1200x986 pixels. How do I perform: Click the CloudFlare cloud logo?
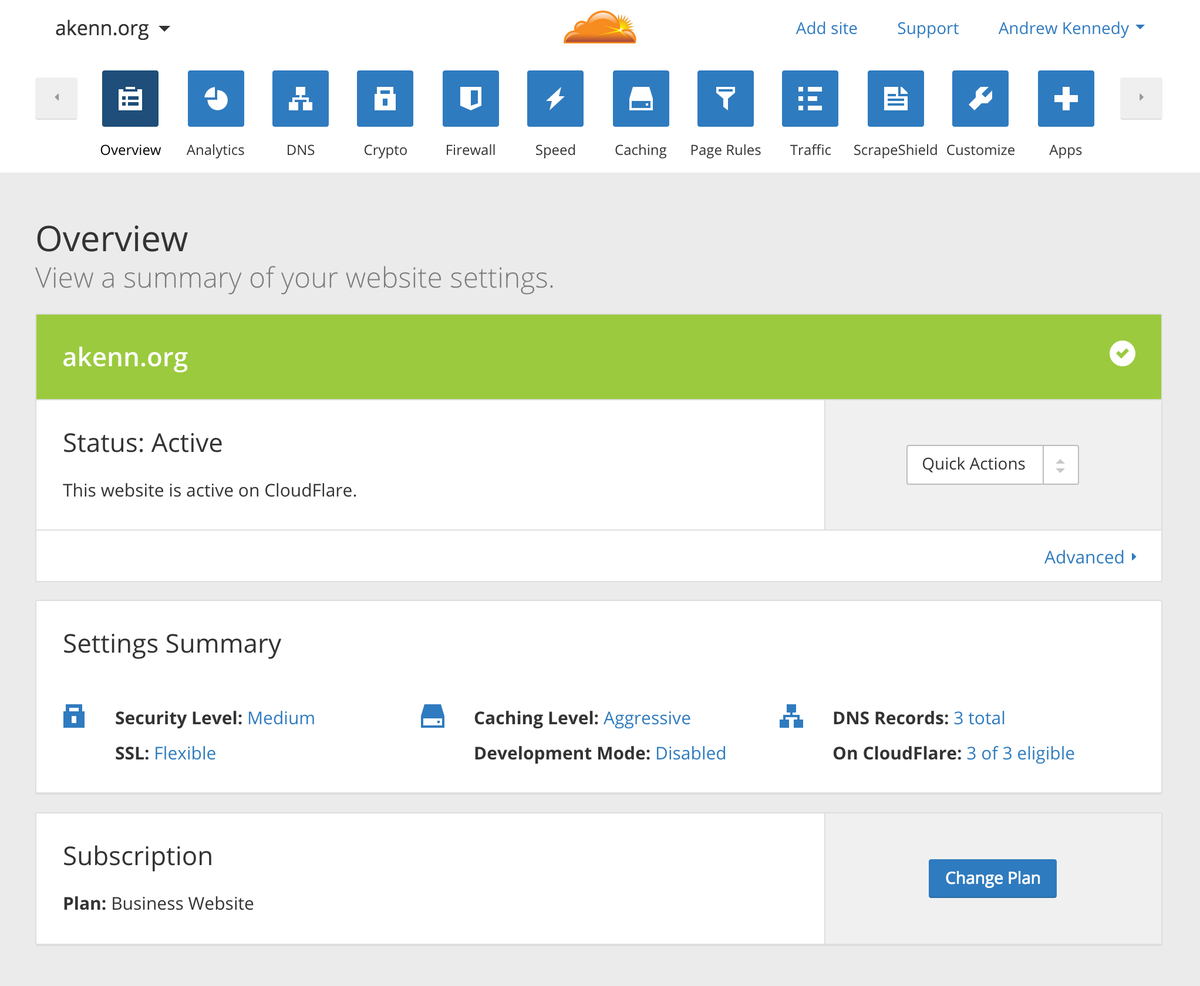click(x=600, y=27)
